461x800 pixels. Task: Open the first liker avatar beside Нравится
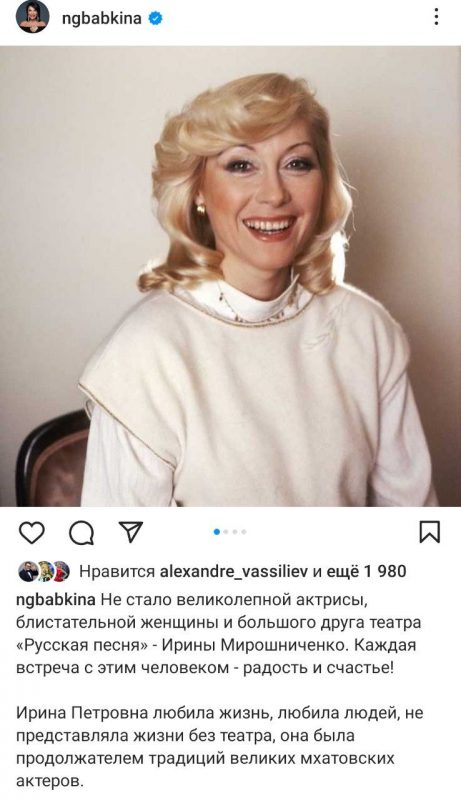[28, 571]
